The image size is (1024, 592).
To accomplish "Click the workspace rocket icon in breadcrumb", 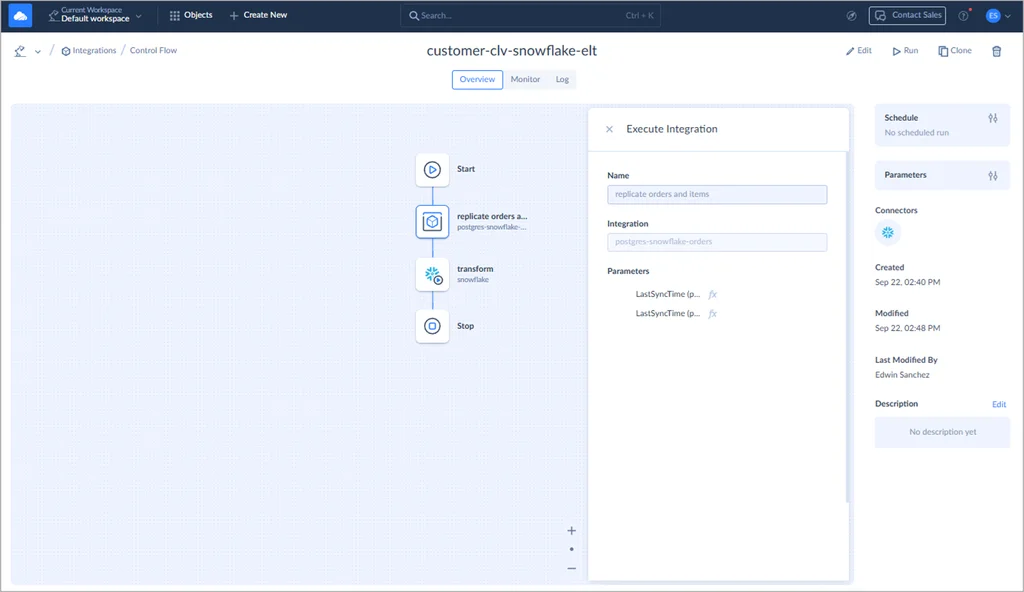I will (20, 51).
